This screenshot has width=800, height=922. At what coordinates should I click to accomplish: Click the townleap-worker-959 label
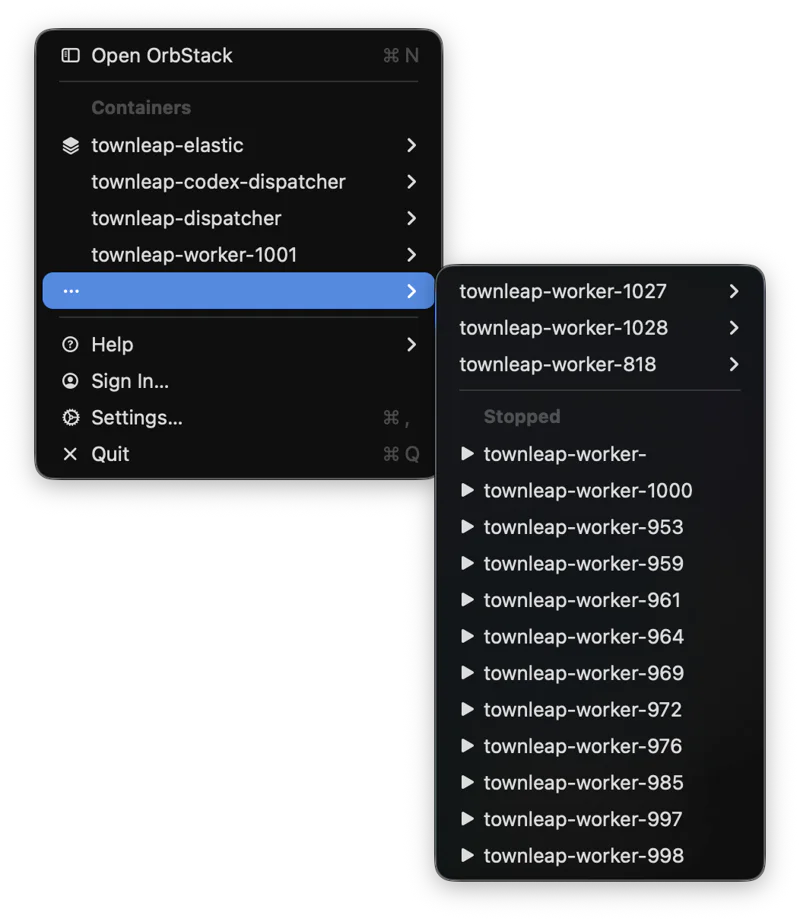(584, 563)
